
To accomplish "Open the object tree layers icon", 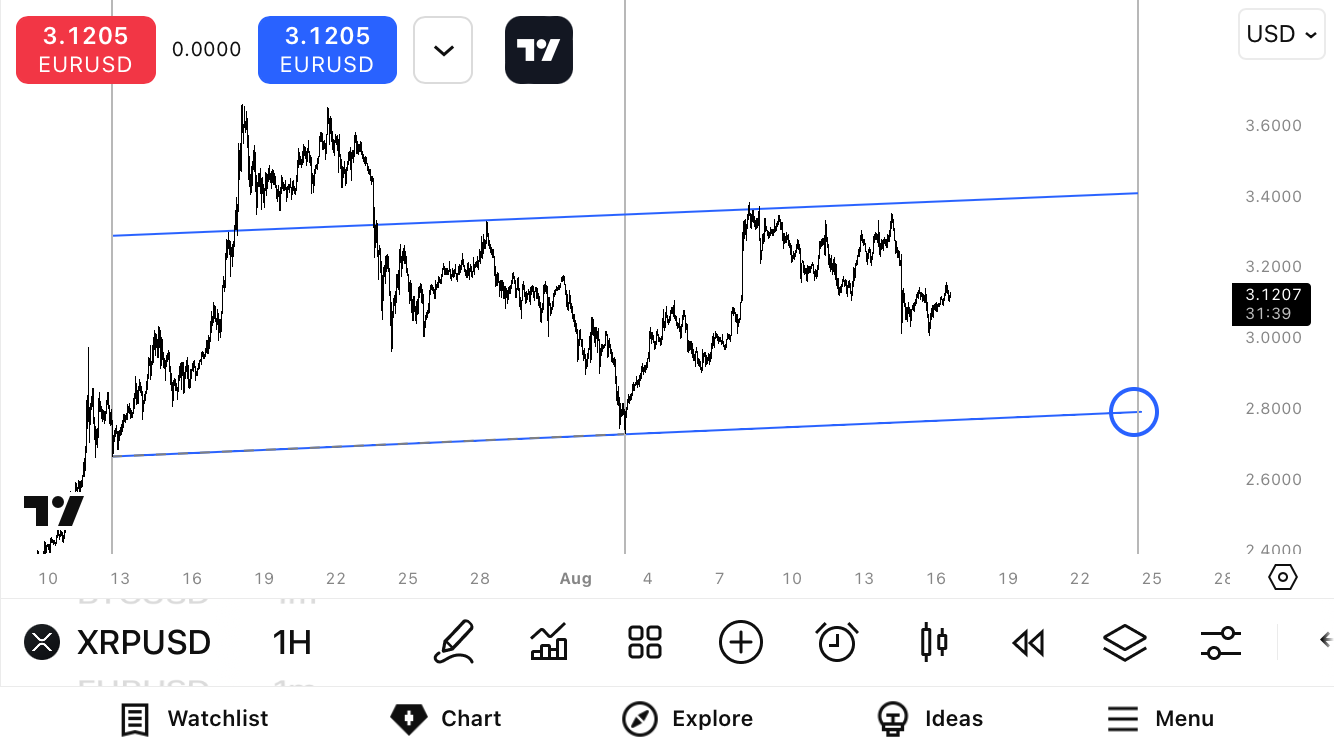I will coord(1124,642).
